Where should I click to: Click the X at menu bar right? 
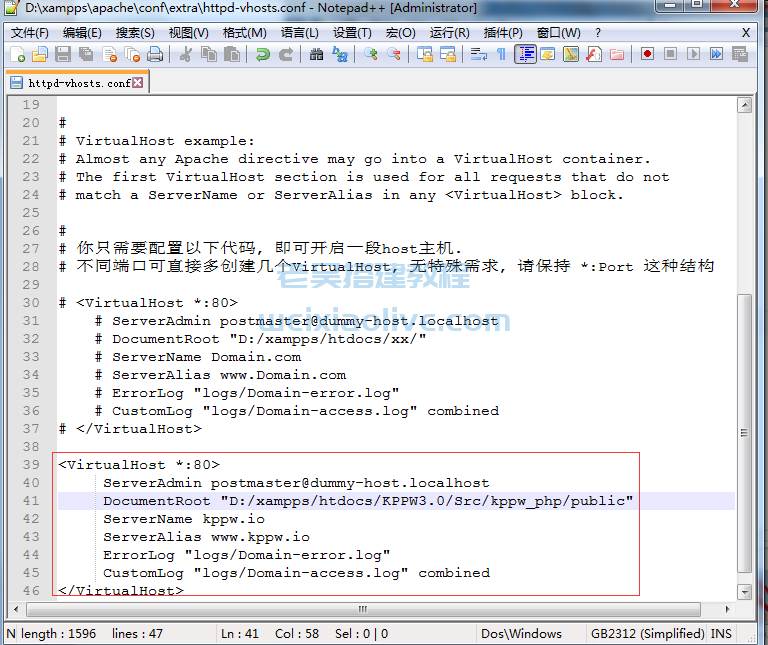click(x=746, y=33)
